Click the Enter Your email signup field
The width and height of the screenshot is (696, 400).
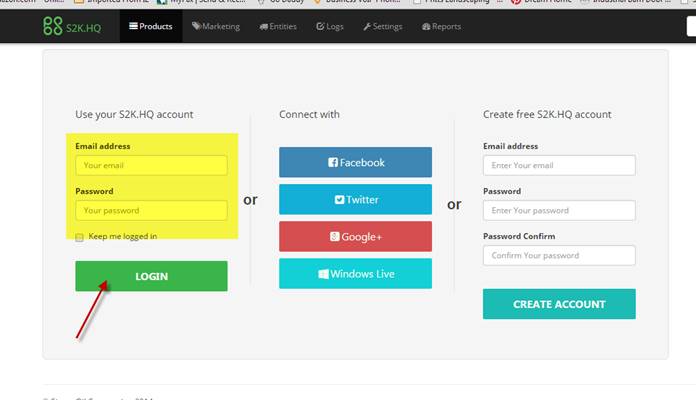click(x=558, y=165)
